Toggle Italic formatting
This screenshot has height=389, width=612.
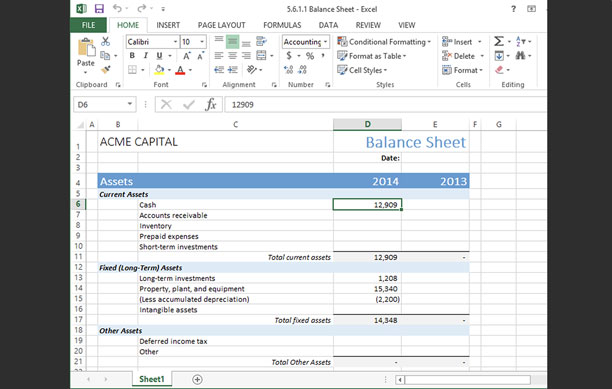tap(146, 56)
